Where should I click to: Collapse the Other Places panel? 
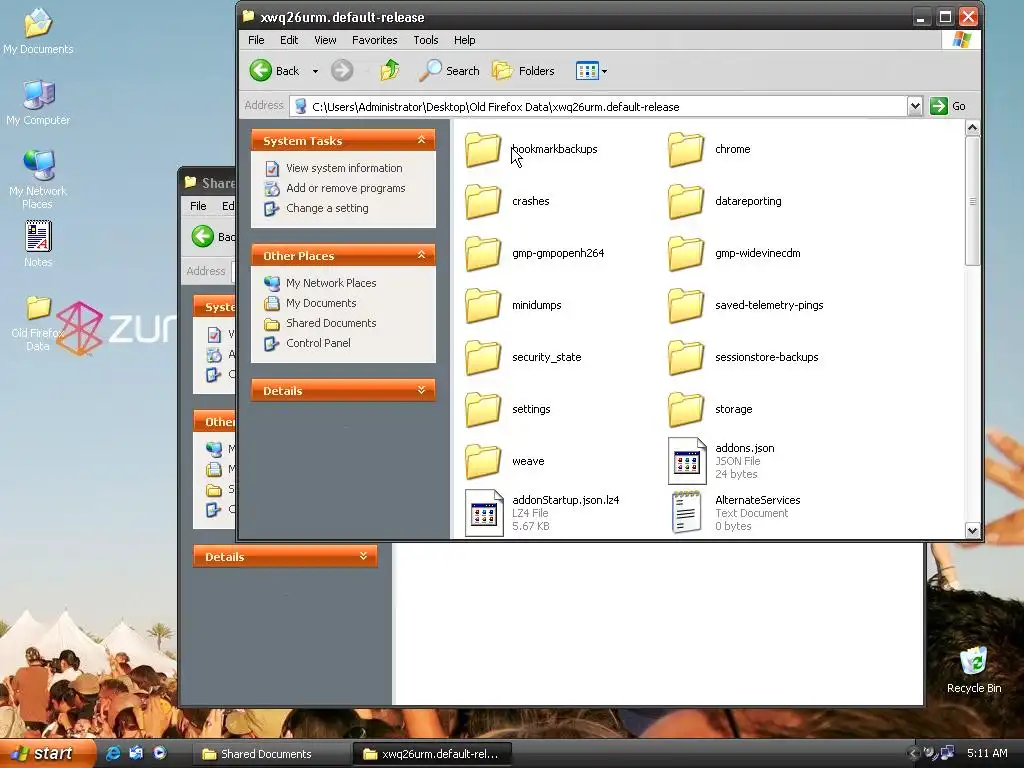pyautogui.click(x=421, y=255)
